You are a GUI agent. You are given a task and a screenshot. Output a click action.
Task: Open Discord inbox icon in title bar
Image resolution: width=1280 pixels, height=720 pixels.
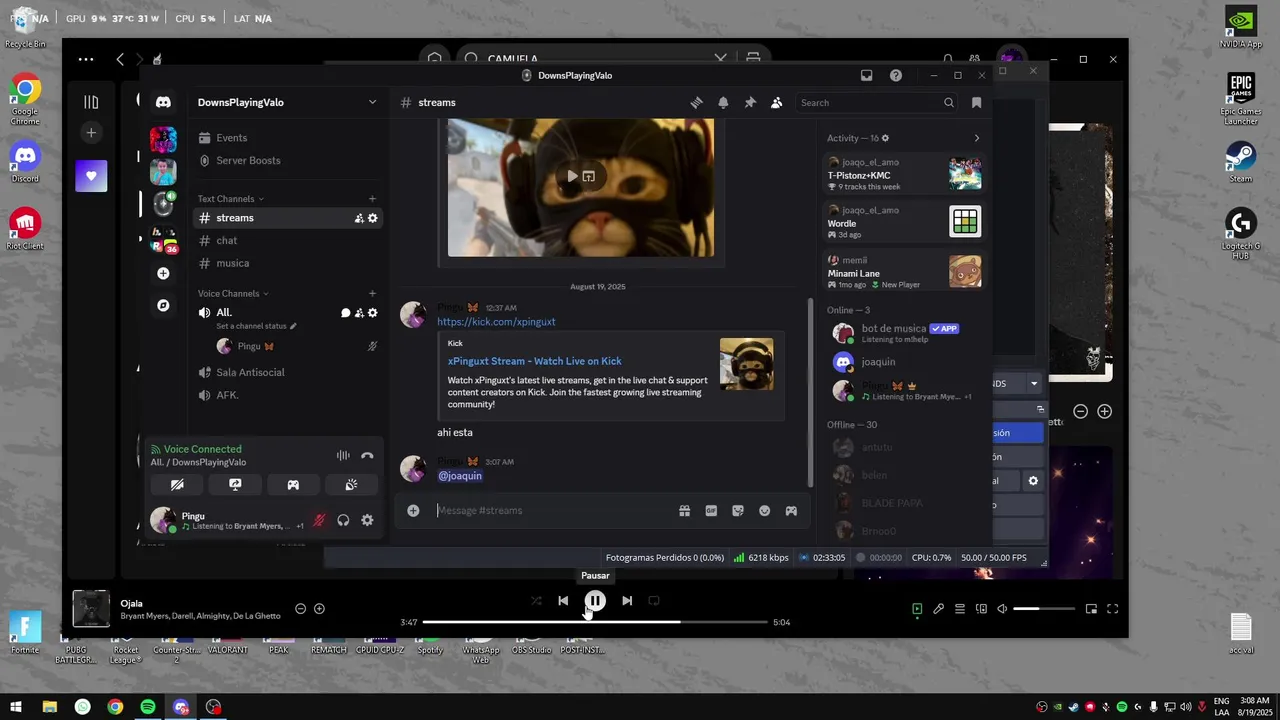(x=866, y=75)
